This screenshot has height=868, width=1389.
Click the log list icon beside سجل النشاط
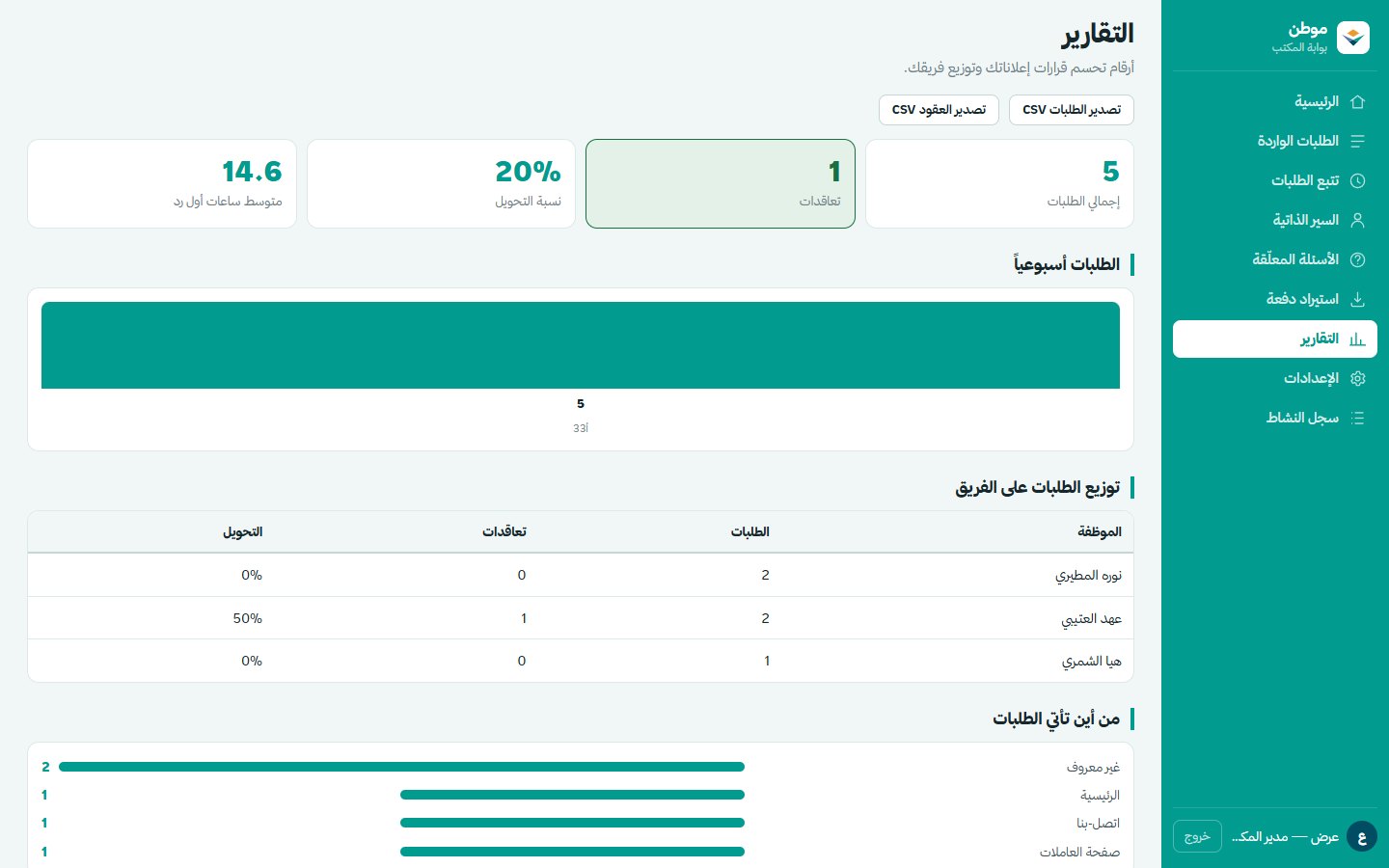pos(1357,418)
